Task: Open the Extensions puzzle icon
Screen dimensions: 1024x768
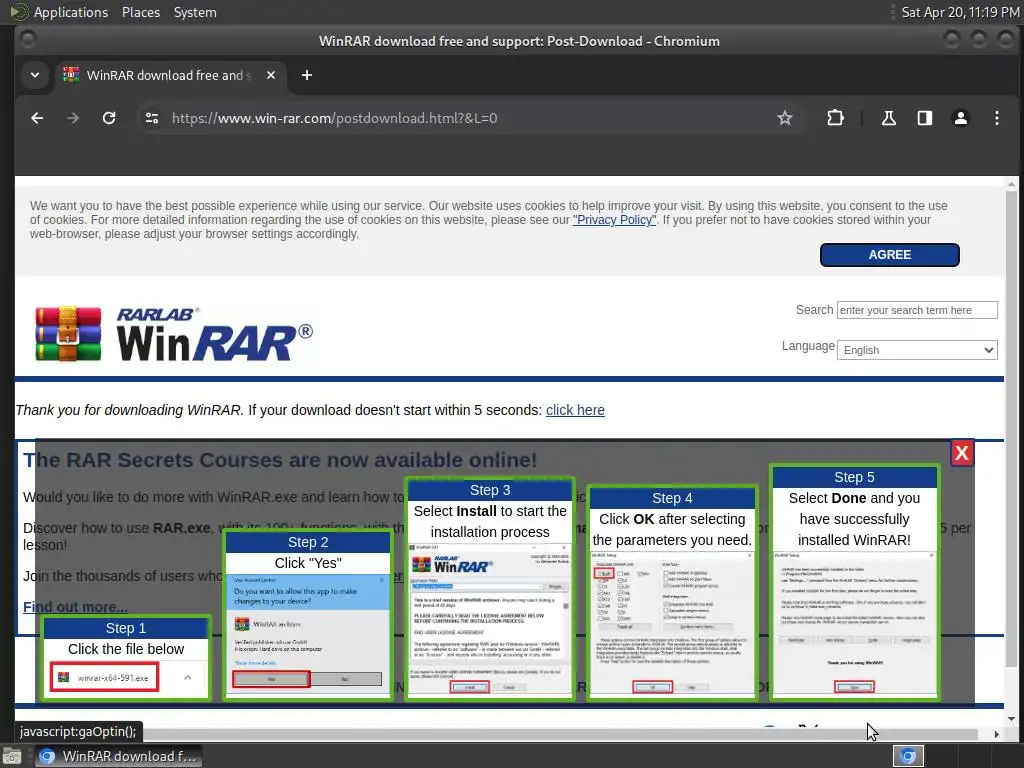Action: 835,118
